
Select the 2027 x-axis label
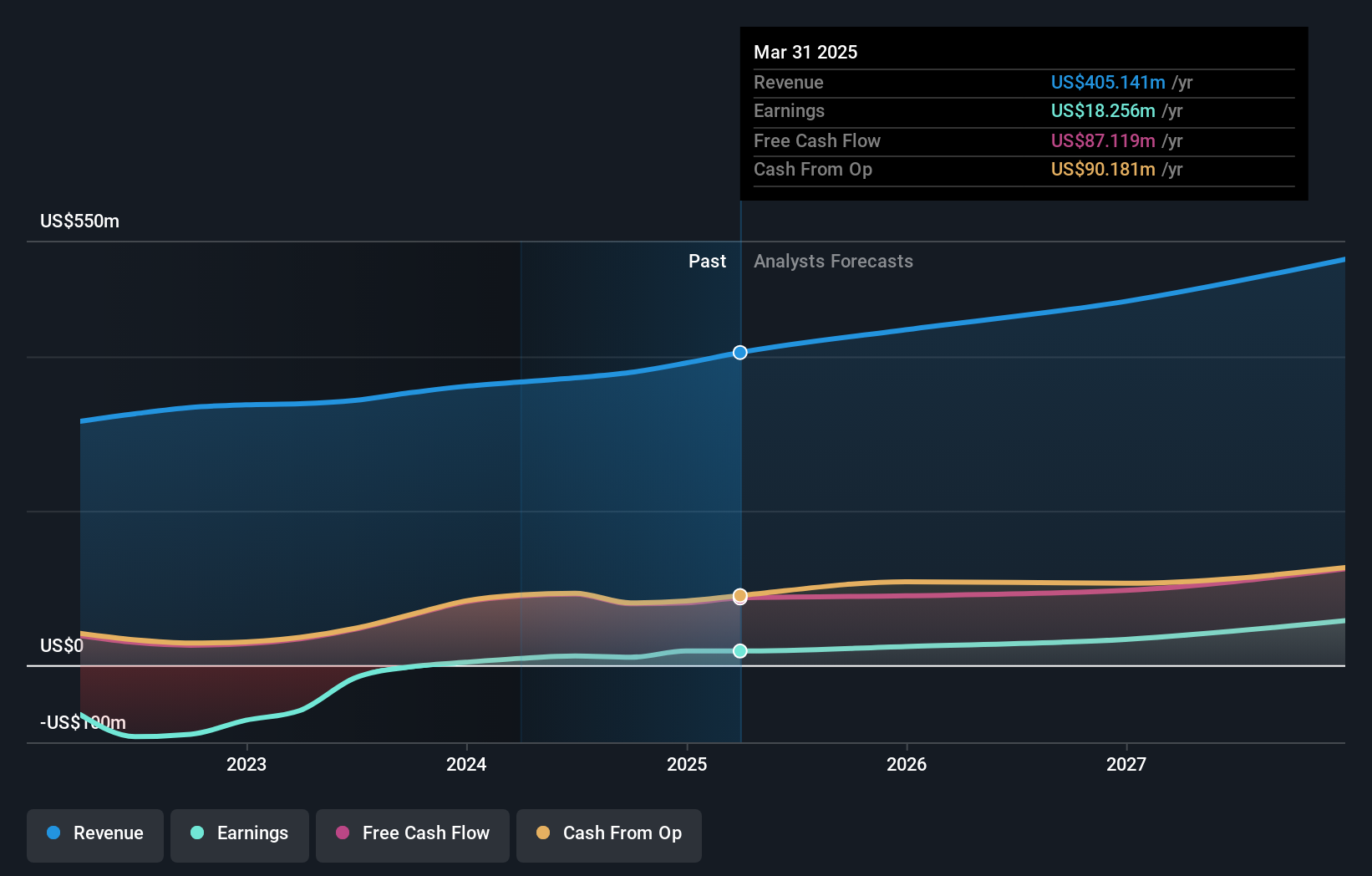tap(1126, 765)
